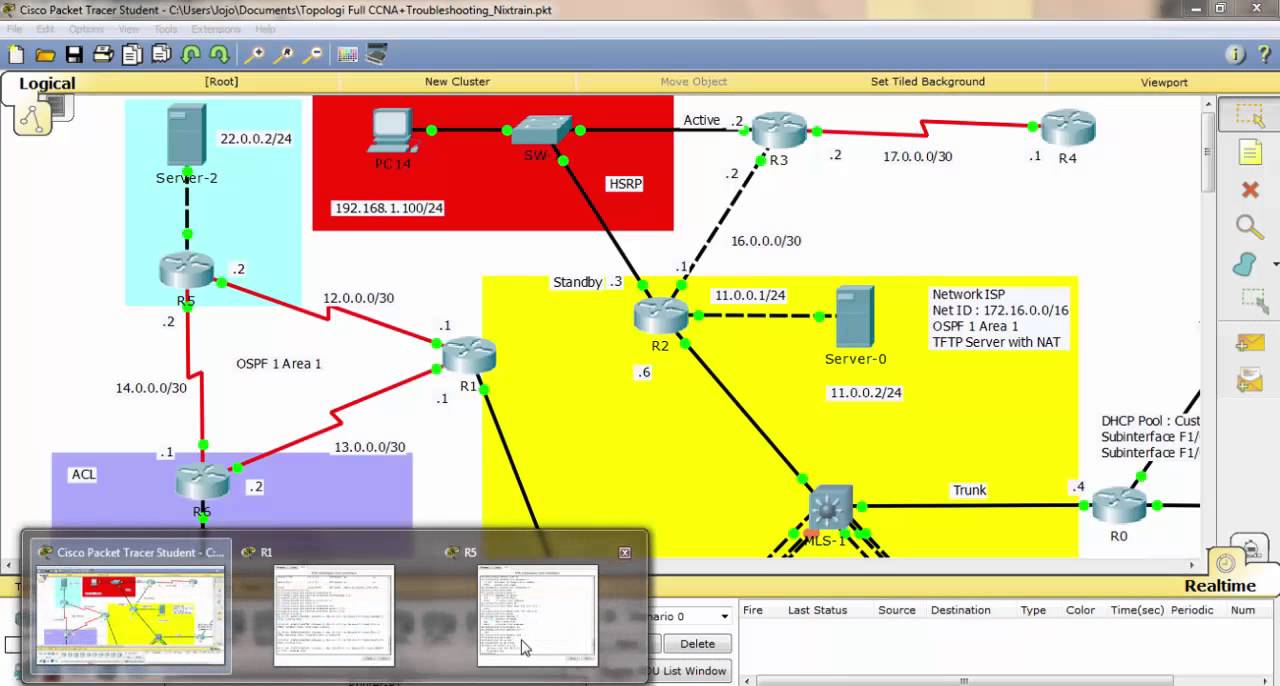Click the SW switch device icon
The image size is (1280, 686).
(x=541, y=129)
